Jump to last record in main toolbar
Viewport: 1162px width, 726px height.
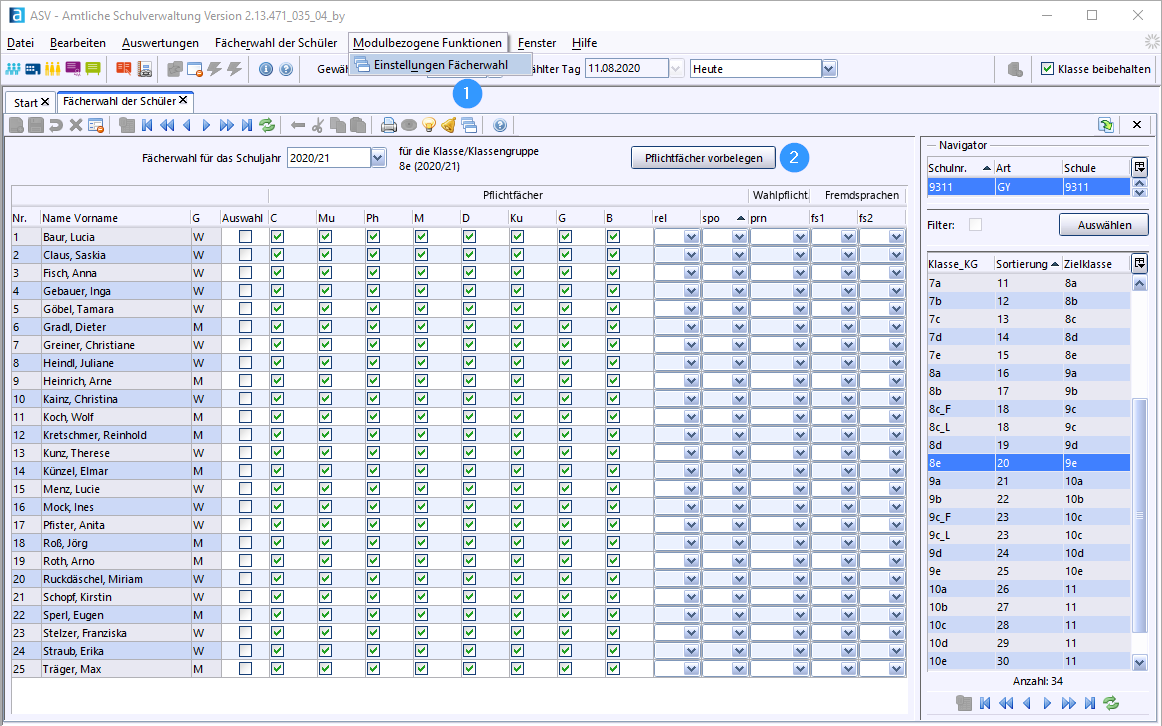[x=247, y=125]
